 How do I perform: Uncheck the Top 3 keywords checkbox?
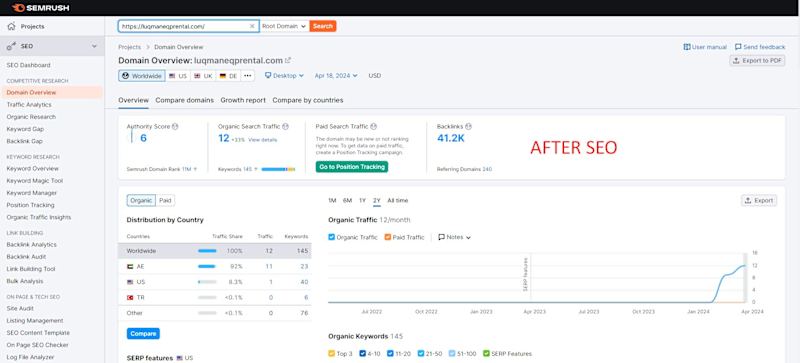(x=332, y=353)
